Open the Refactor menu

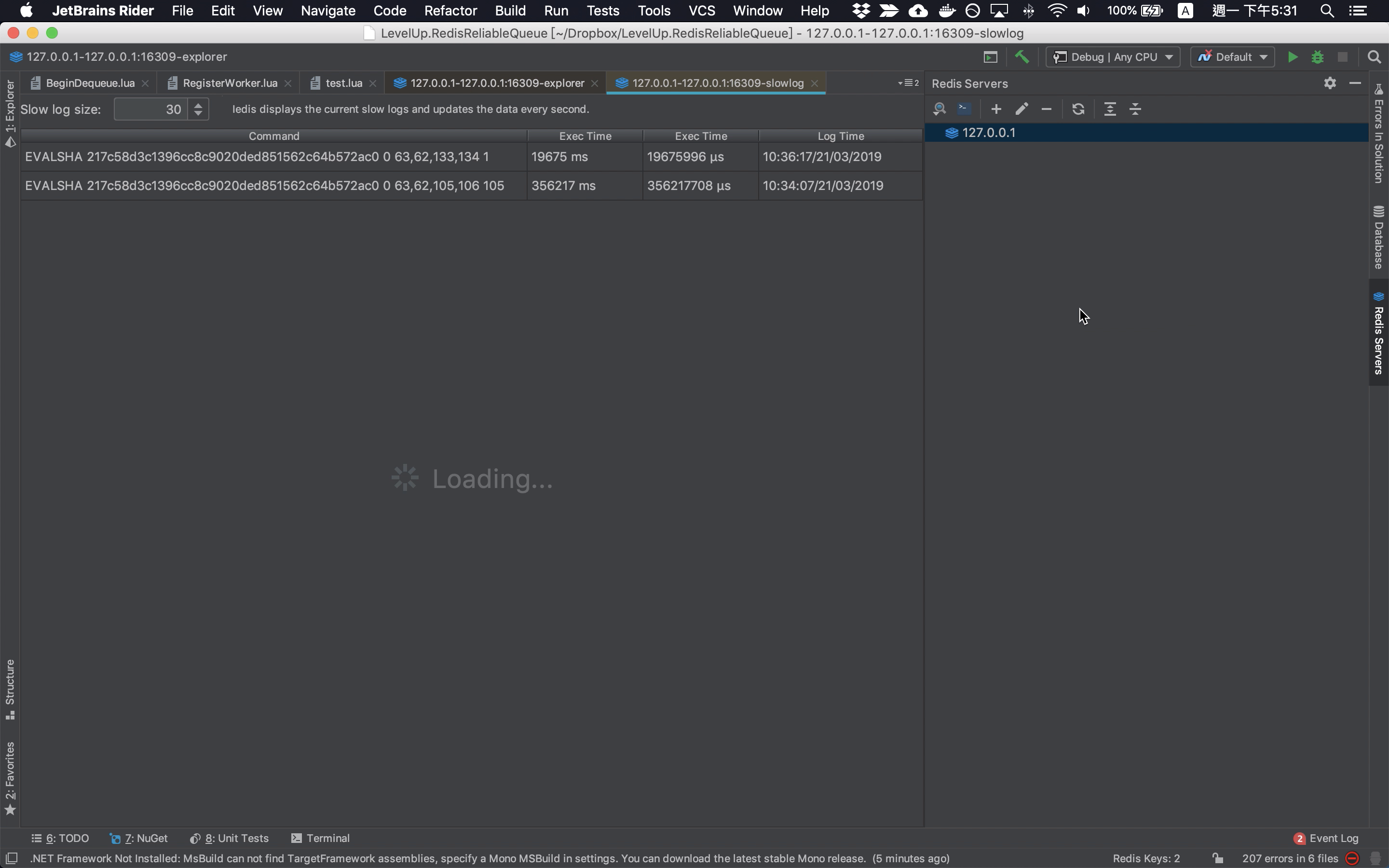pyautogui.click(x=450, y=10)
